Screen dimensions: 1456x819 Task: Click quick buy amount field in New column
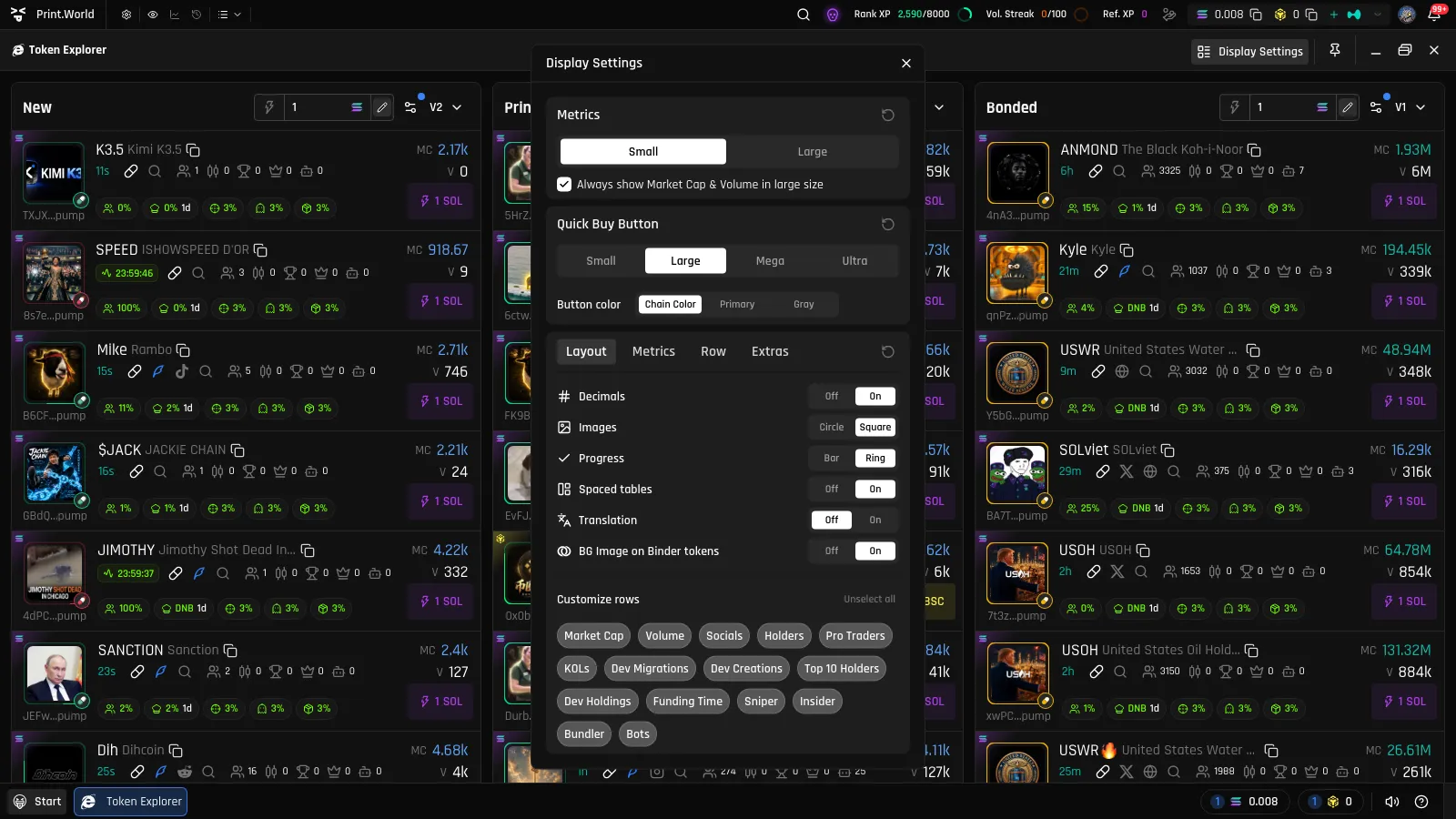click(x=318, y=107)
